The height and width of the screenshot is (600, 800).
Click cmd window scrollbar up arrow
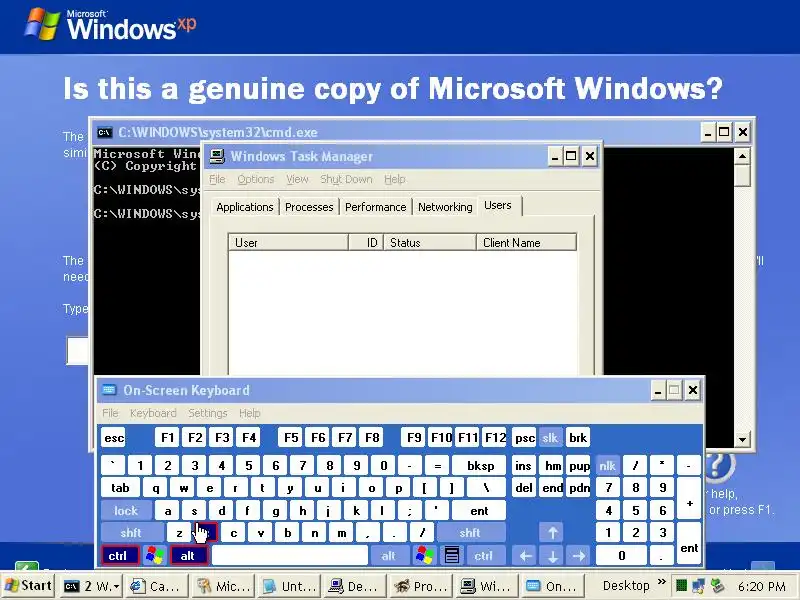coord(742,156)
